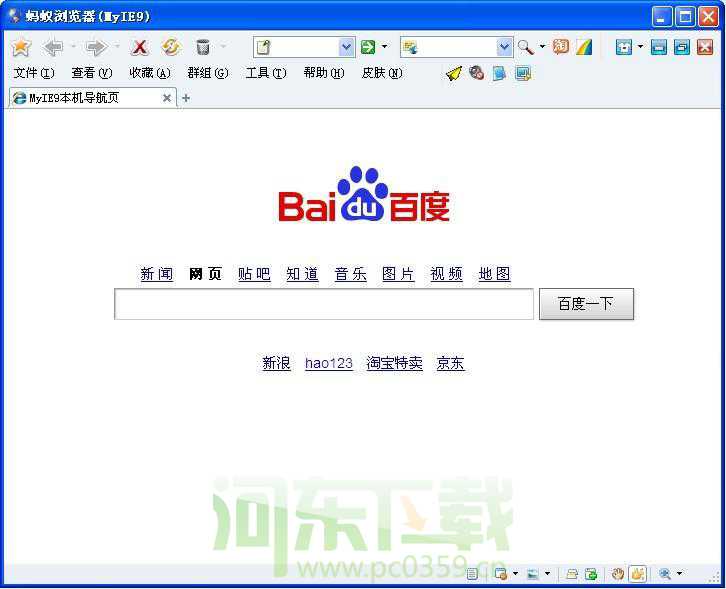Expand the window-hand status icon arrow
The image size is (726, 589).
[x=515, y=574]
